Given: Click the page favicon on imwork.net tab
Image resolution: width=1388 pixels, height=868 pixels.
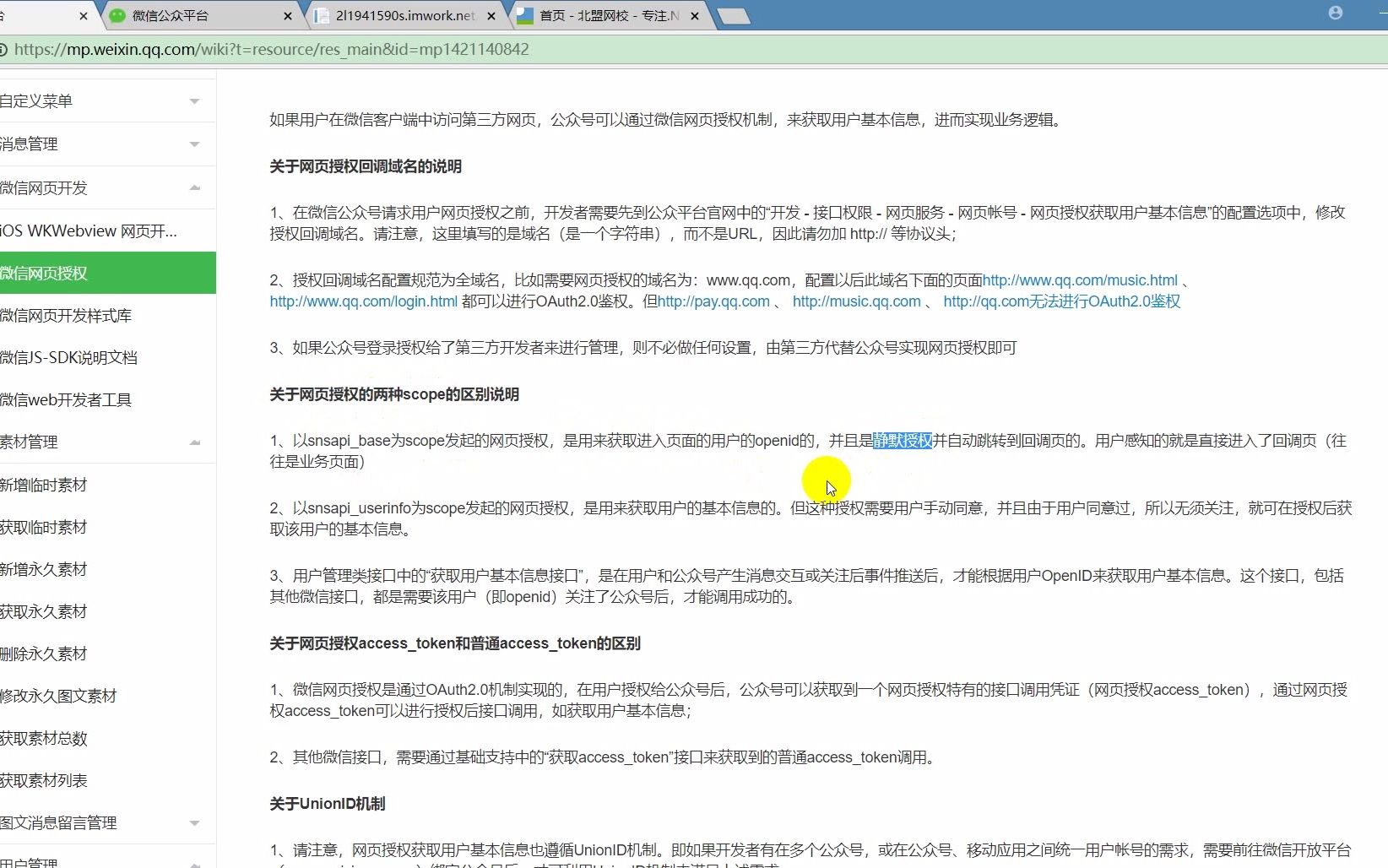Looking at the screenshot, I should [x=322, y=16].
